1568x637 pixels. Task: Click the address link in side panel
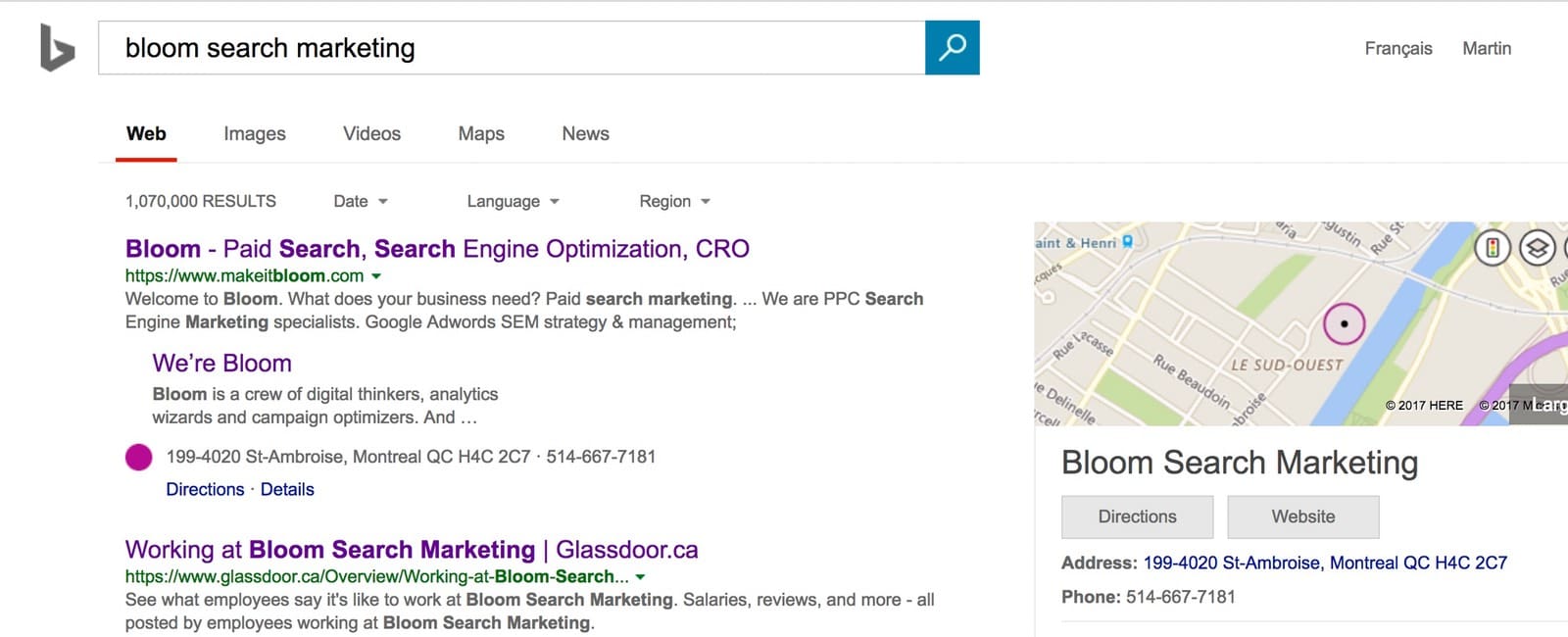pos(1325,563)
